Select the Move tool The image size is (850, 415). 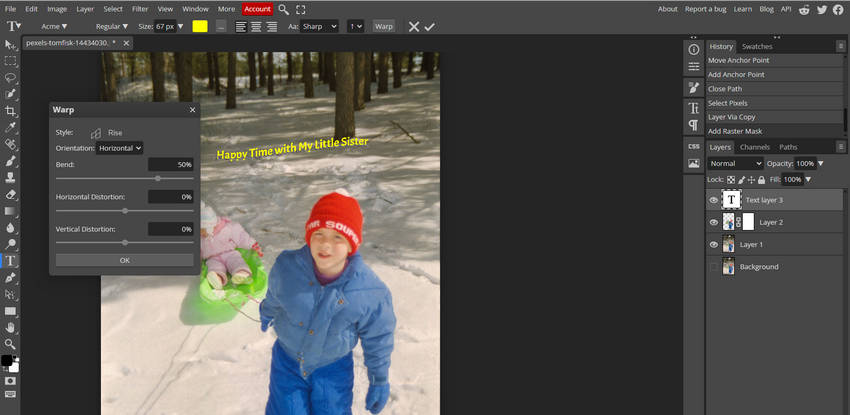pyautogui.click(x=10, y=44)
